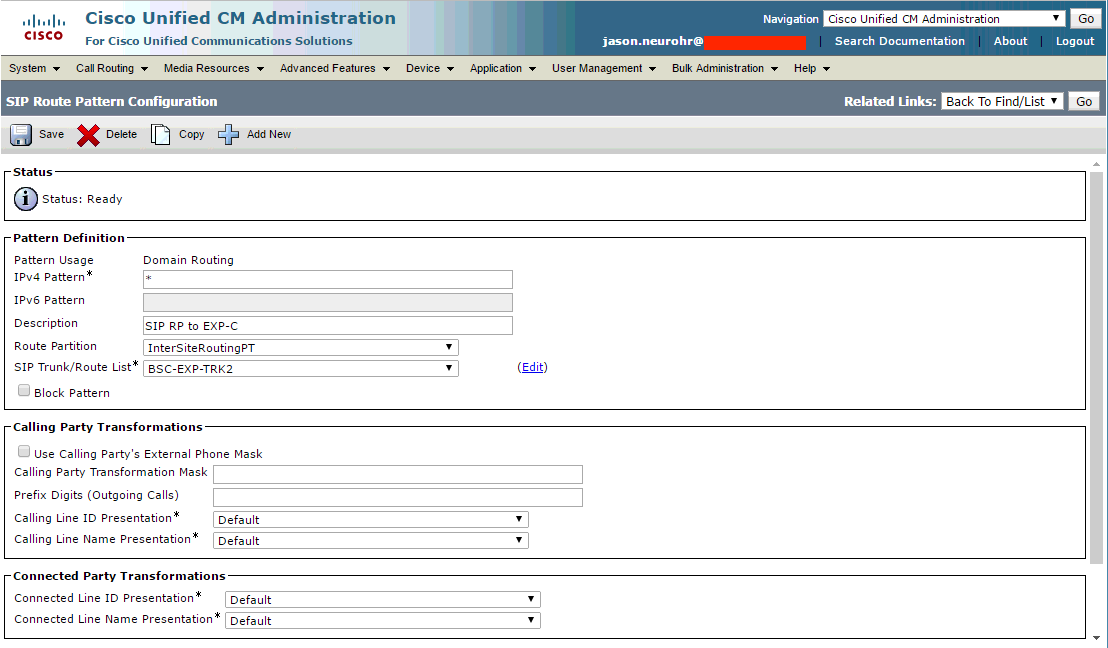Image resolution: width=1108 pixels, height=648 pixels.
Task: Click the Add New toolbar label
Action: (269, 134)
